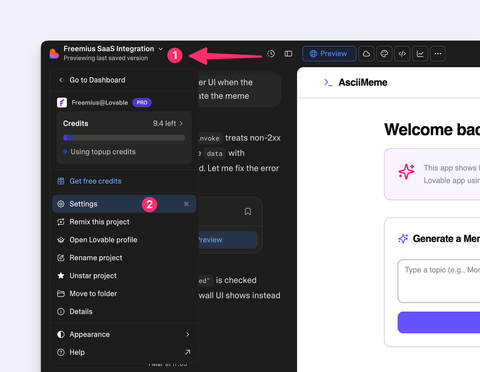Click the credits usage progress bar
Image resolution: width=480 pixels, height=372 pixels.
tap(124, 138)
